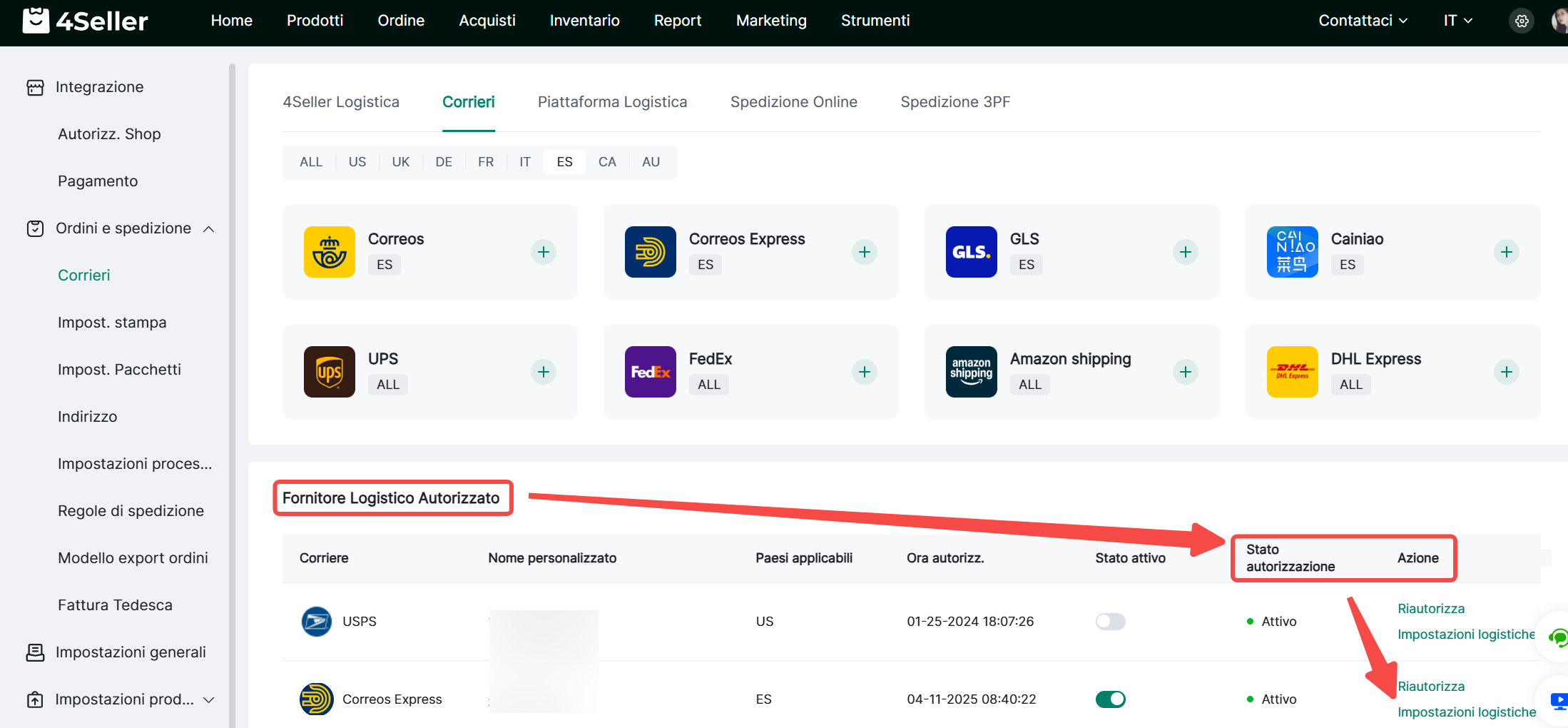Click the 4Seller logo
This screenshot has height=728, width=1568.
click(x=86, y=21)
